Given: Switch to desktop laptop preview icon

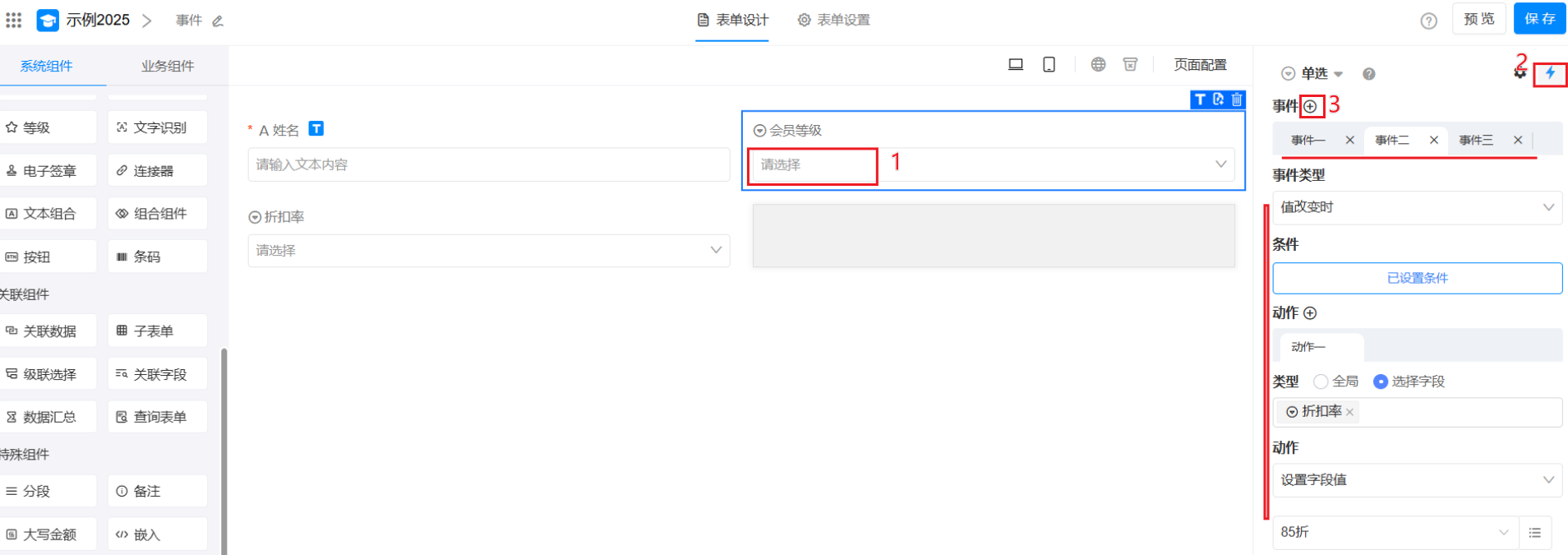Looking at the screenshot, I should point(1016,65).
